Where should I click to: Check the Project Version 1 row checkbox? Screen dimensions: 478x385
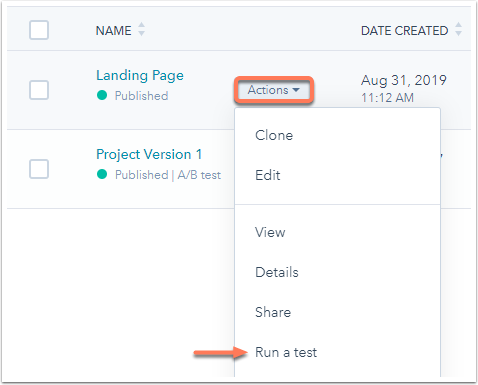(39, 169)
